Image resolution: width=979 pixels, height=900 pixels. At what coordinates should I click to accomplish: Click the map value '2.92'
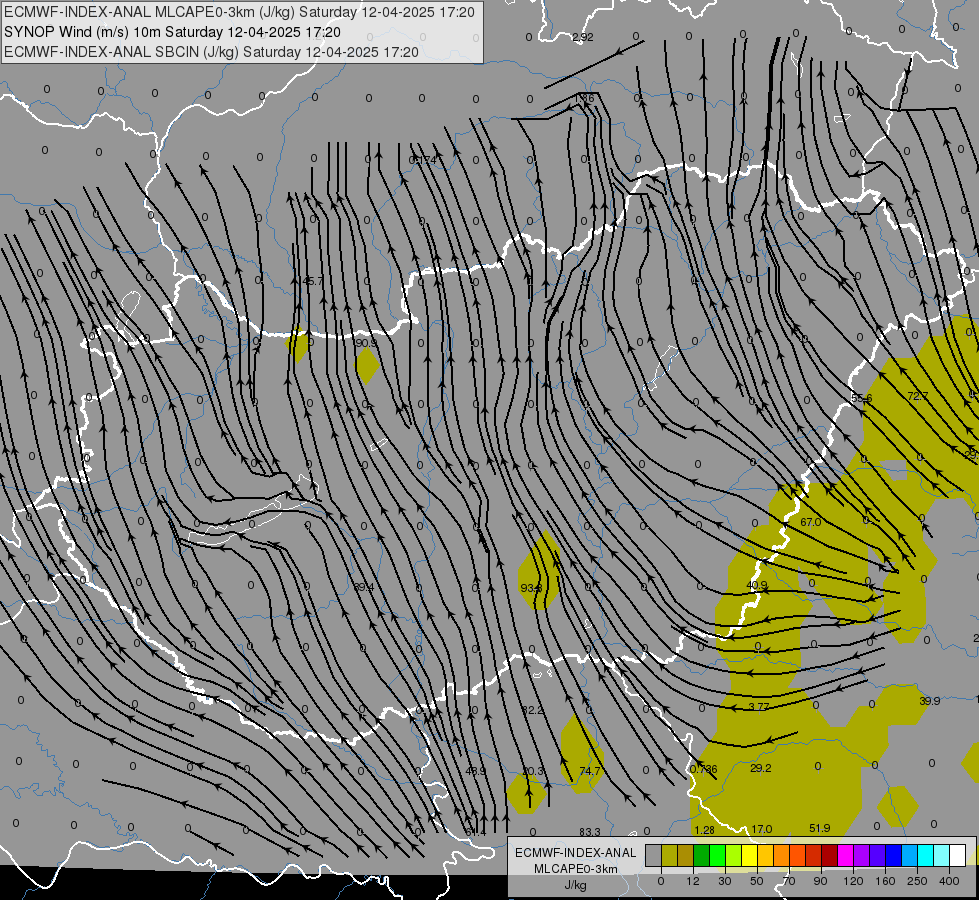point(583,37)
